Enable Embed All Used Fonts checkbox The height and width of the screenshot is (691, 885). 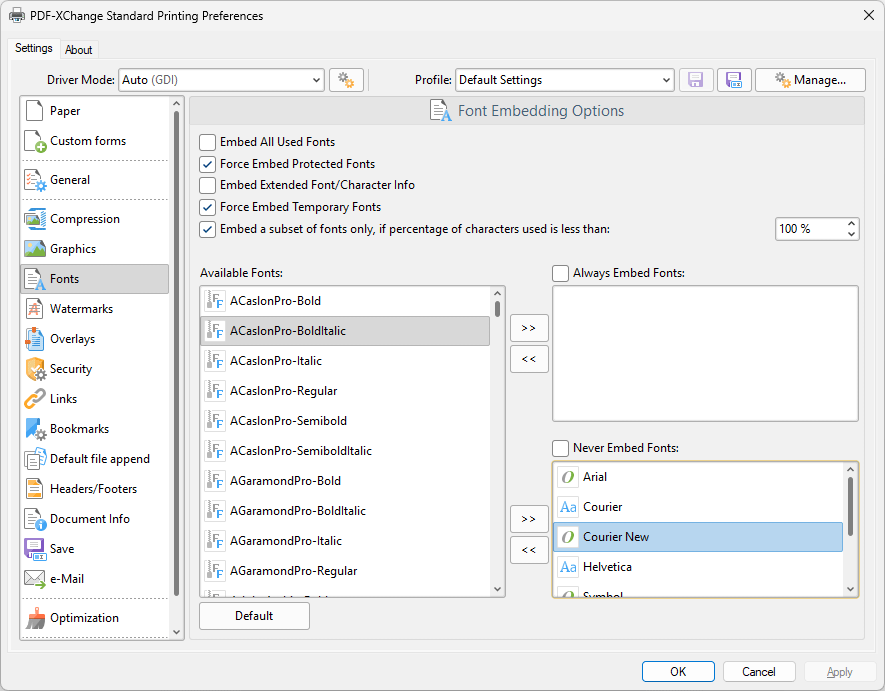[x=208, y=142]
